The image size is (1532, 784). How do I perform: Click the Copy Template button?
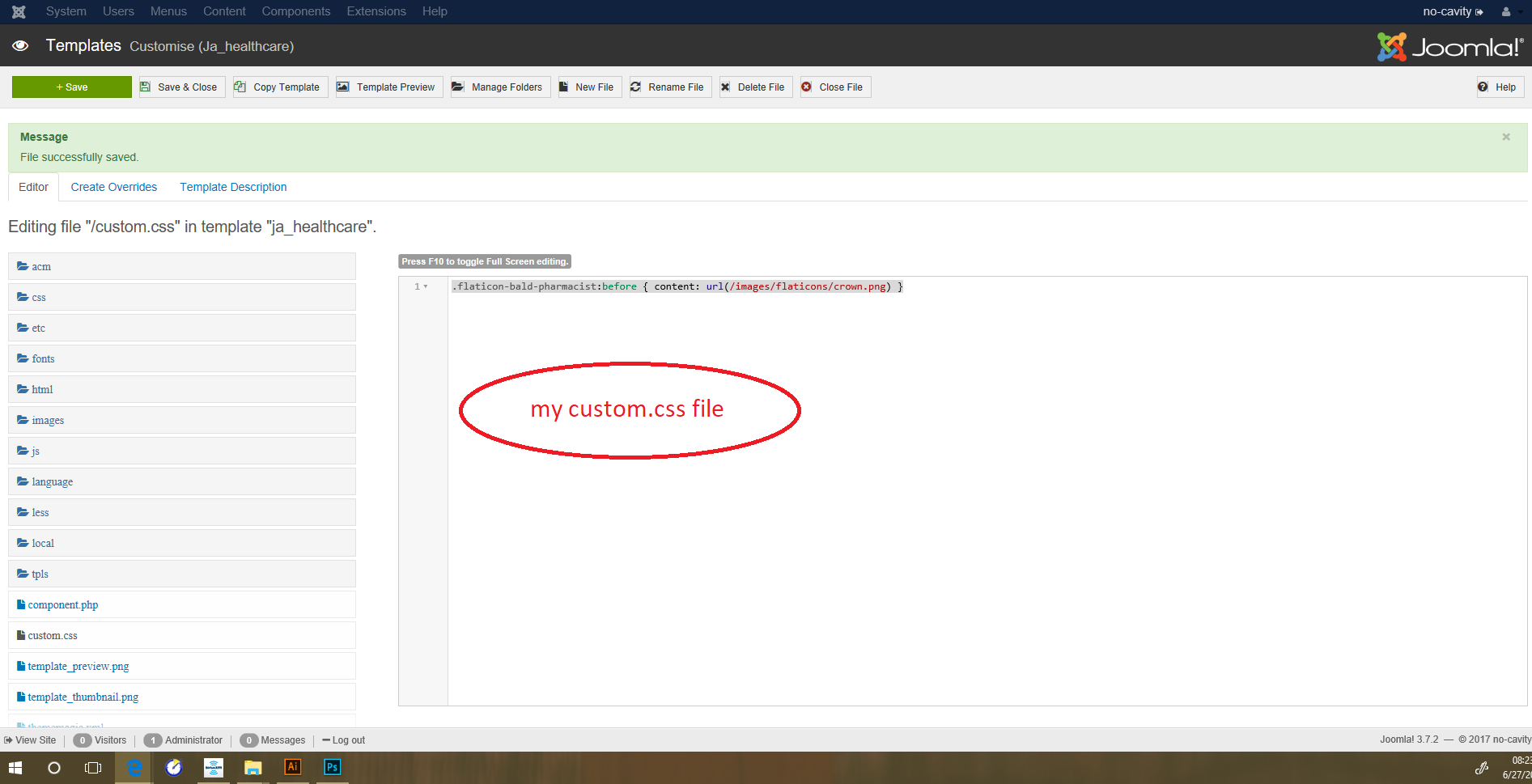[x=281, y=87]
